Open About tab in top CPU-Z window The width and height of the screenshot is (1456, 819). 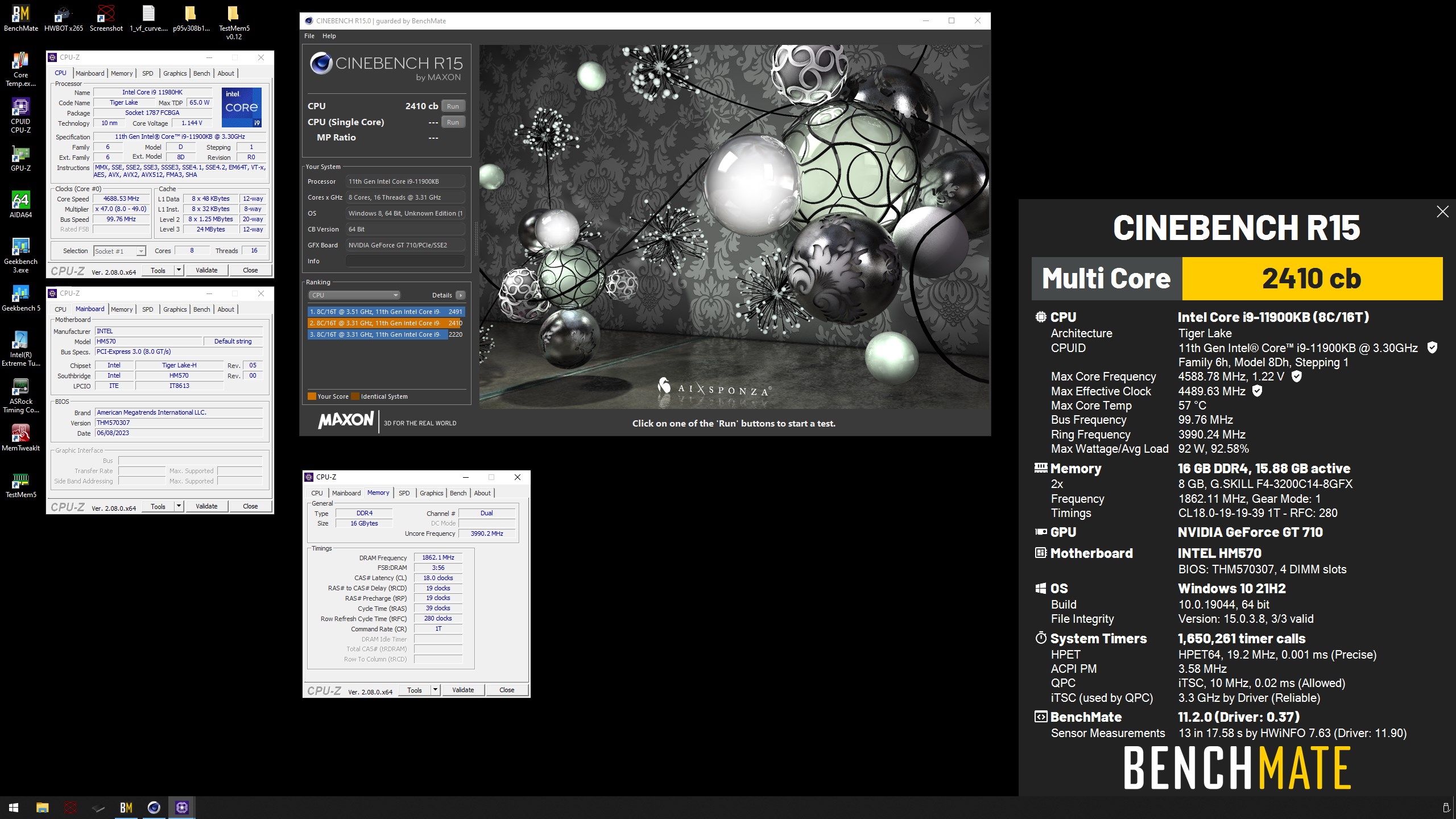click(x=226, y=73)
